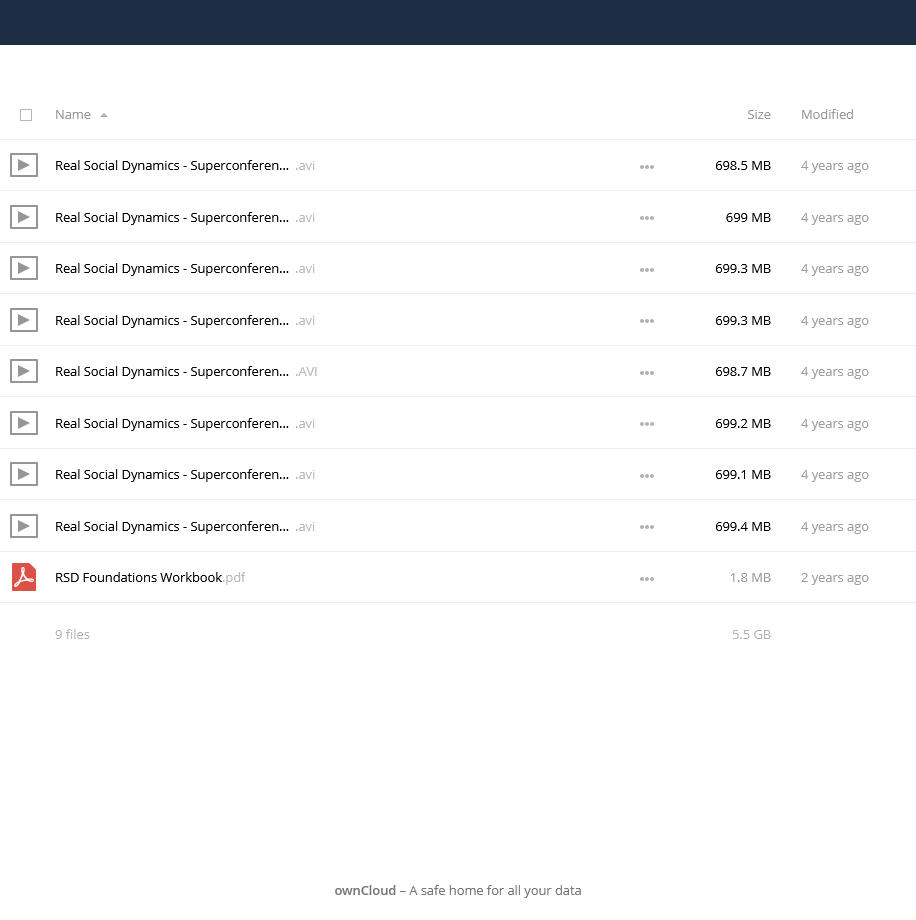Click the video icon of the 698.7 MB .AVI file

[24, 371]
